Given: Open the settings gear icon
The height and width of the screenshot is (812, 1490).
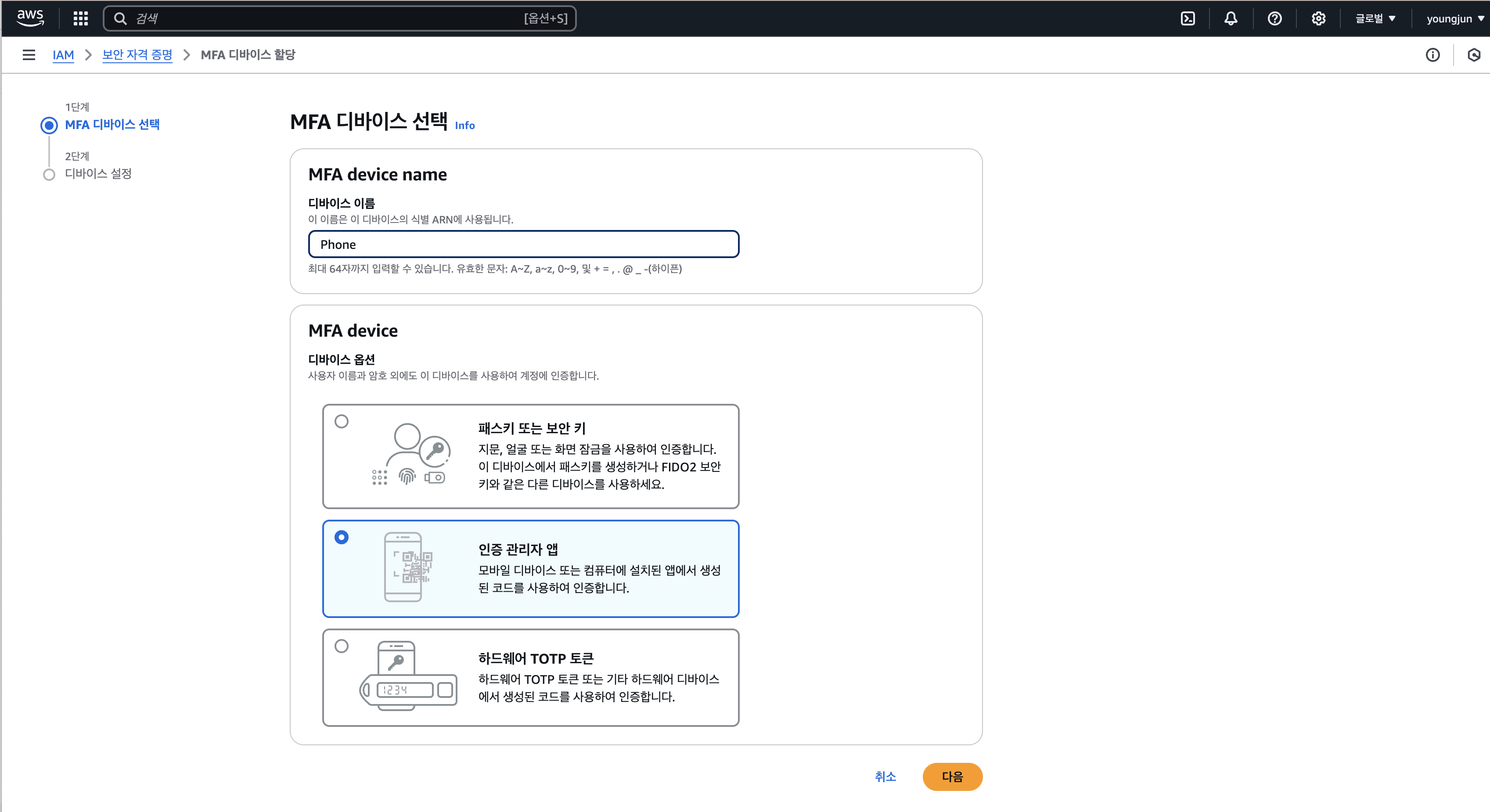Looking at the screenshot, I should tap(1318, 18).
